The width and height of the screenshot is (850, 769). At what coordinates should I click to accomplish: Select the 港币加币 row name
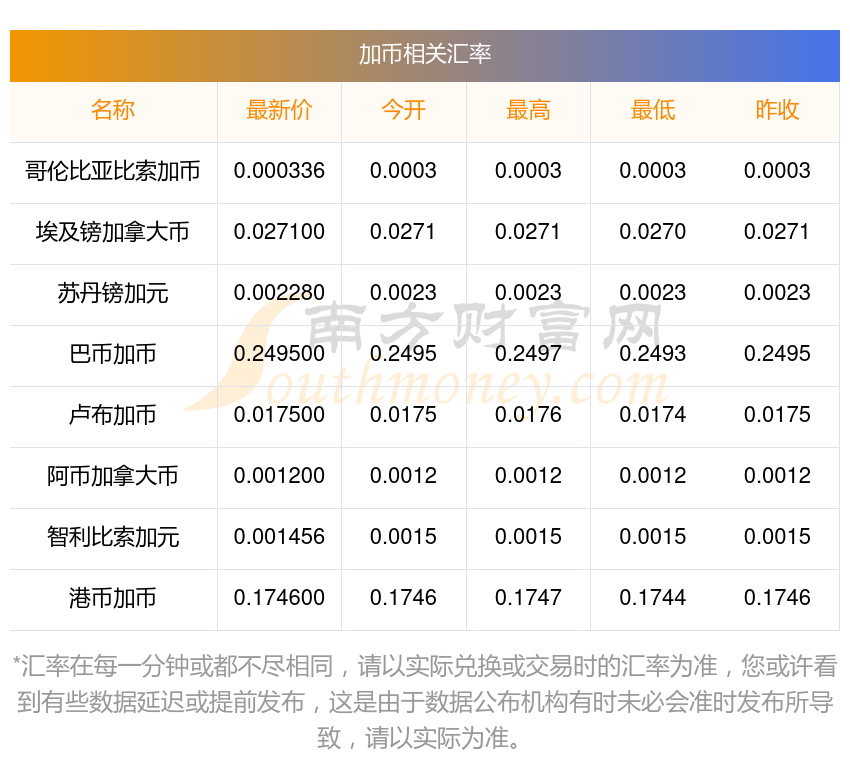113,598
